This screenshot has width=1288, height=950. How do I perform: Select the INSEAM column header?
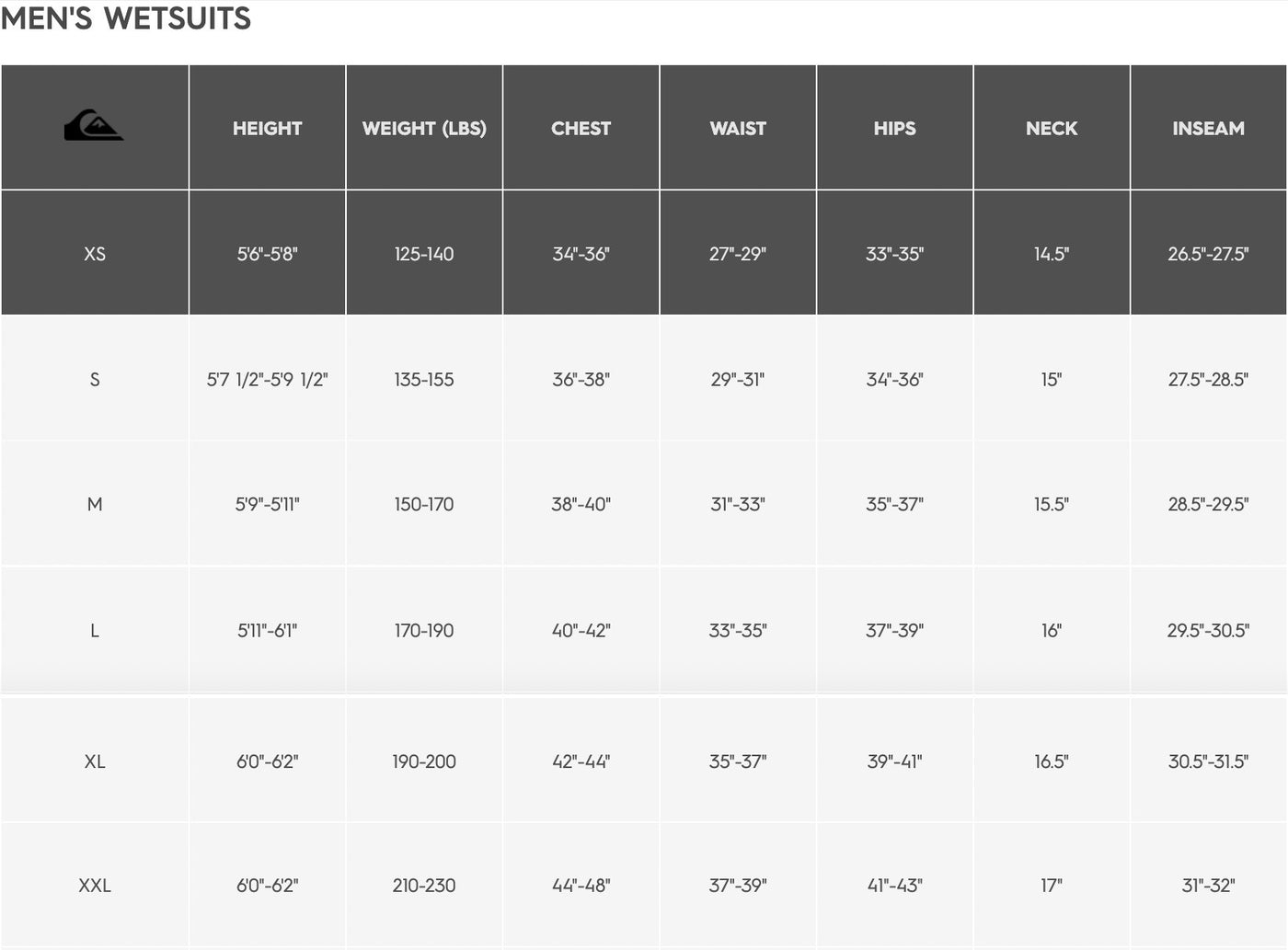(x=1208, y=129)
